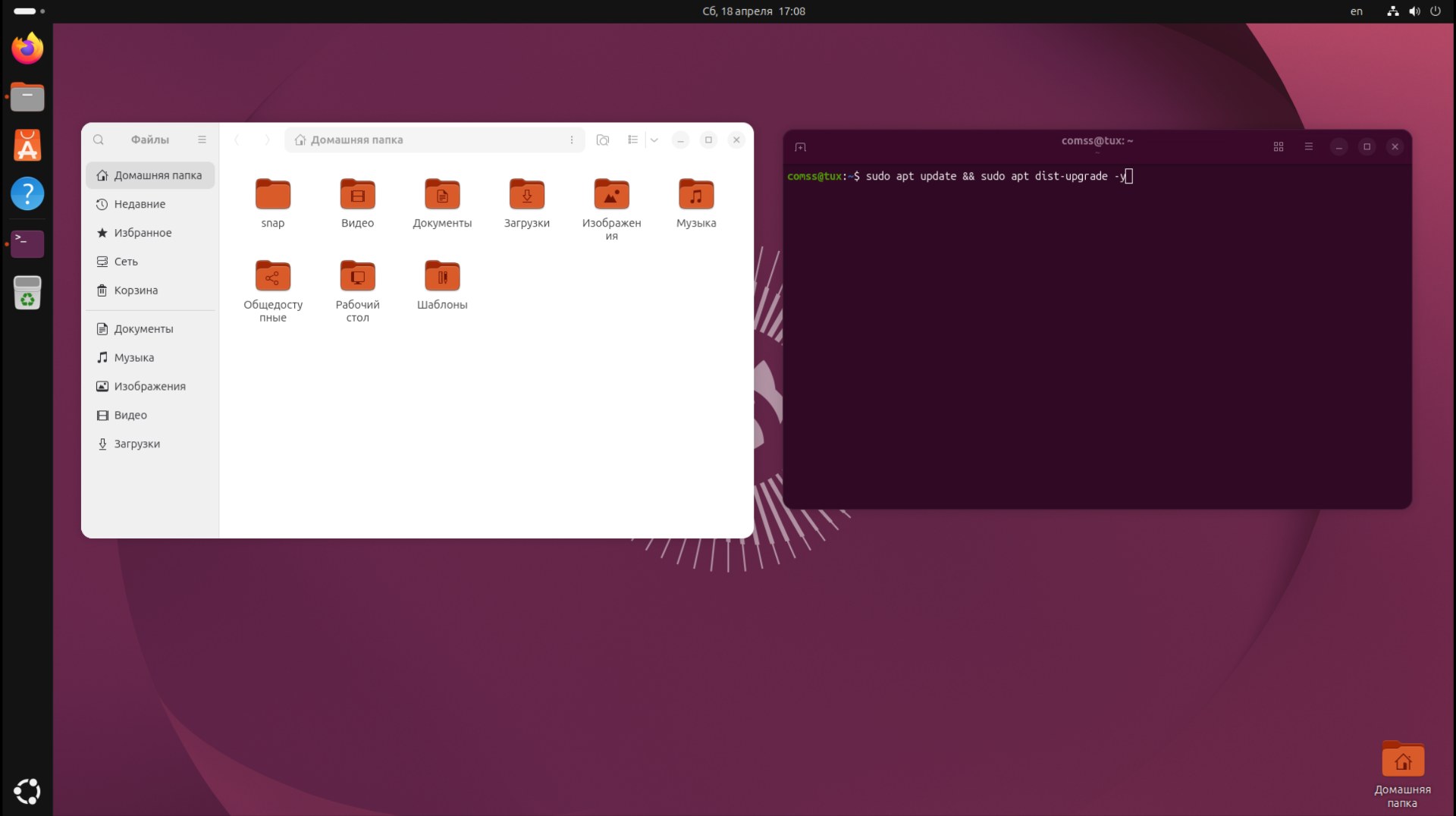The width and height of the screenshot is (1456, 816).
Task: Open the search icon in Nautilus sidebar
Action: coord(99,140)
